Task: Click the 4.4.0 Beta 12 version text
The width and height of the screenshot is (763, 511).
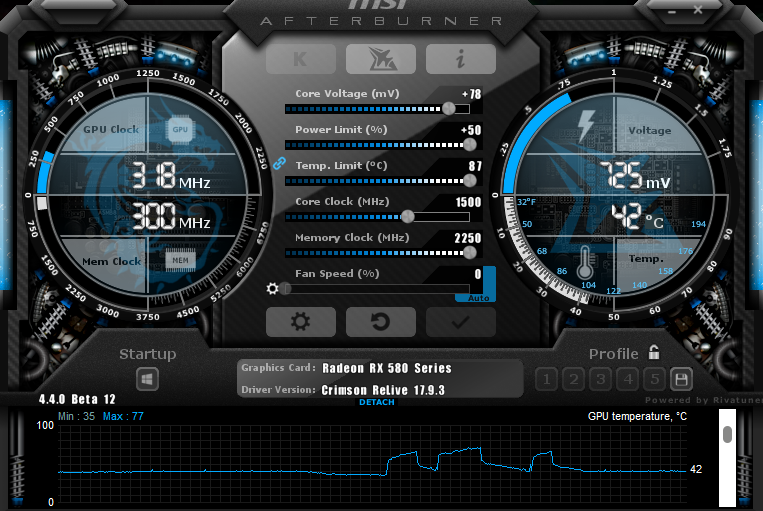Action: [77, 399]
